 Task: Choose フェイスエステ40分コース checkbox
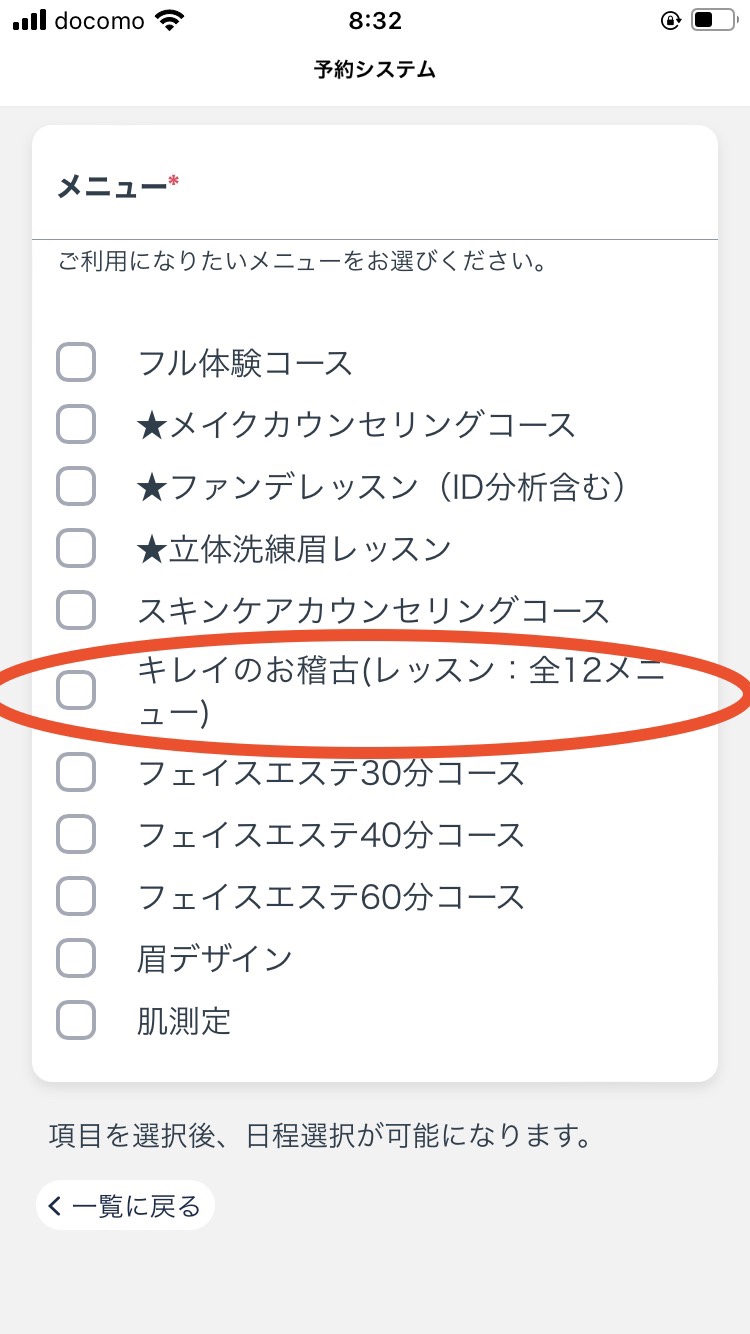pyautogui.click(x=76, y=834)
